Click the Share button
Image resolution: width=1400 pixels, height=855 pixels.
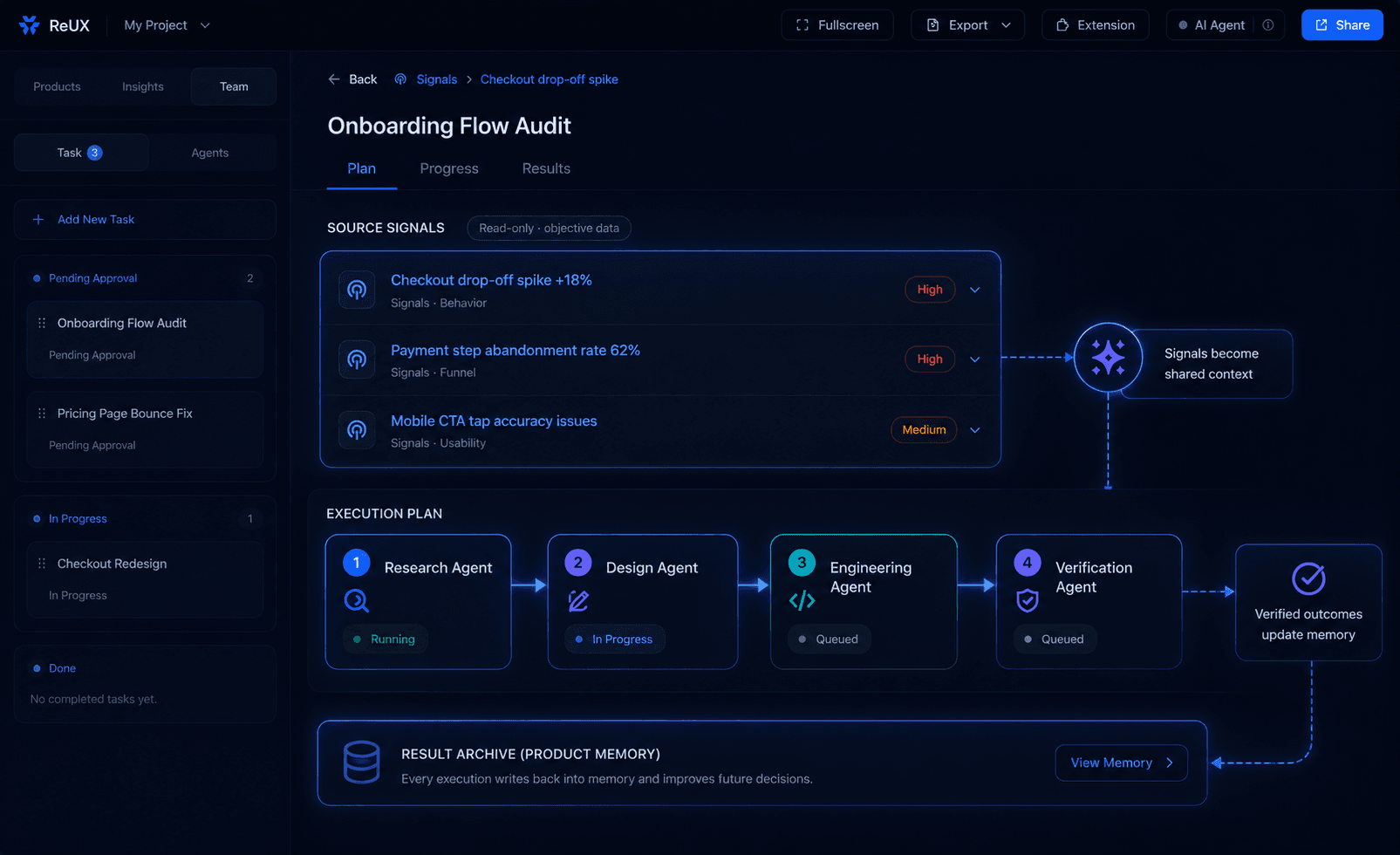click(x=1342, y=25)
